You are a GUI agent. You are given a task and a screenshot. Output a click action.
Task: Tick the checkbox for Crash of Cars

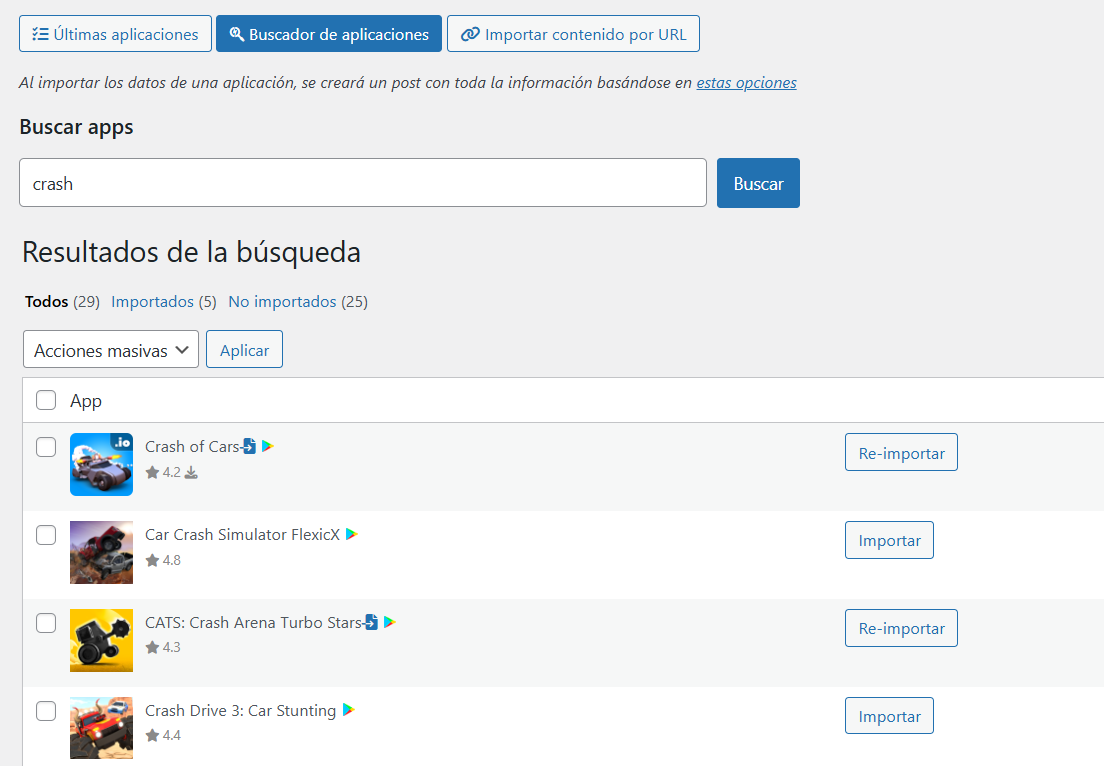point(46,447)
